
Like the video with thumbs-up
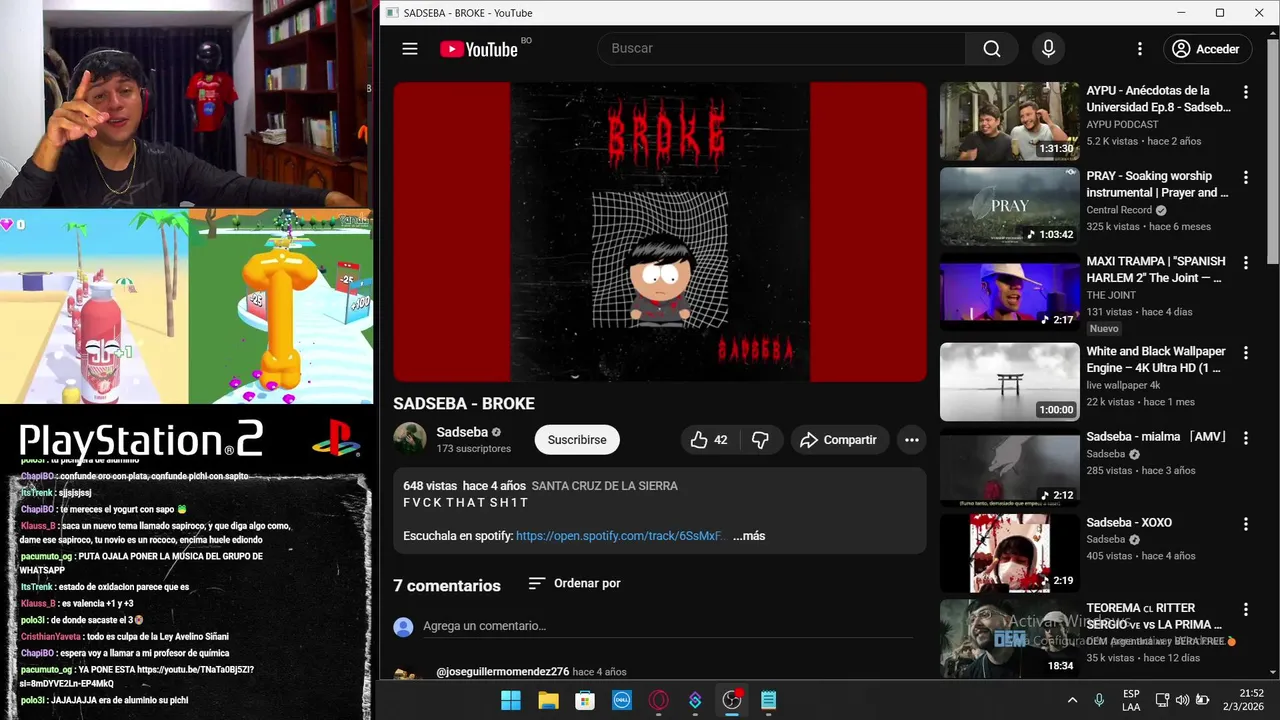tap(710, 440)
